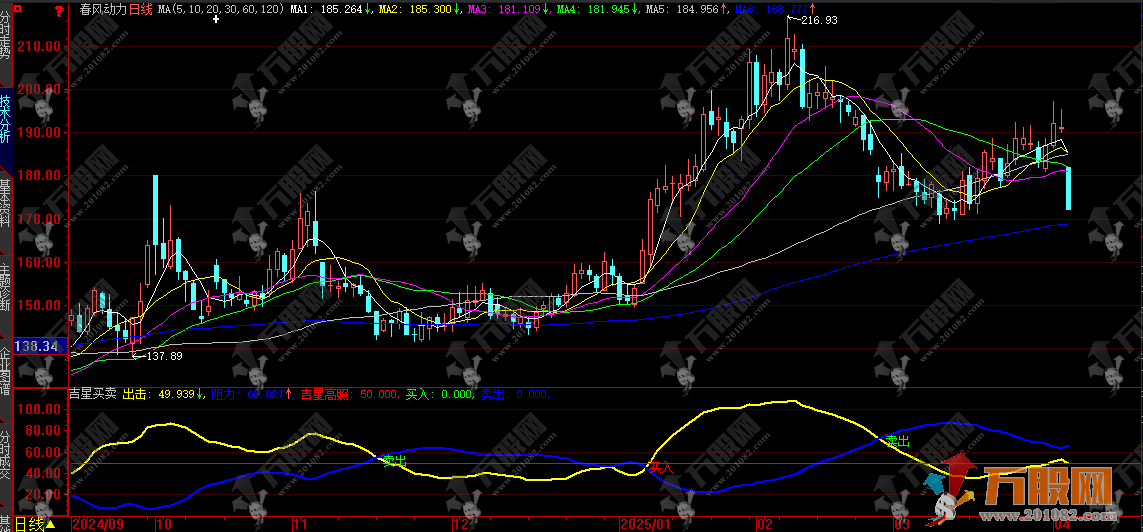Click the 200.00 price axis label
1143x532 pixels.
(40, 90)
